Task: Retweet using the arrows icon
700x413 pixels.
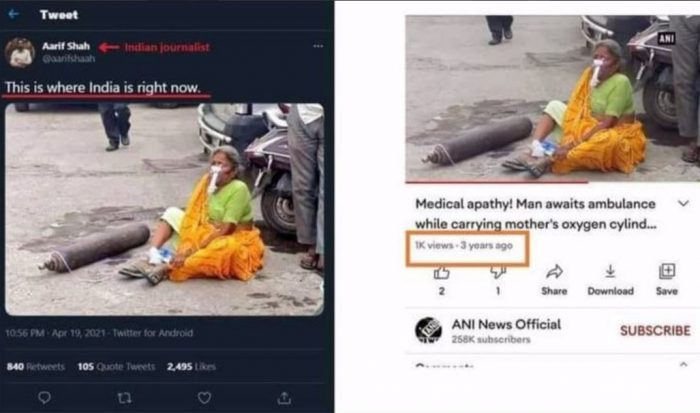Action: (124, 397)
